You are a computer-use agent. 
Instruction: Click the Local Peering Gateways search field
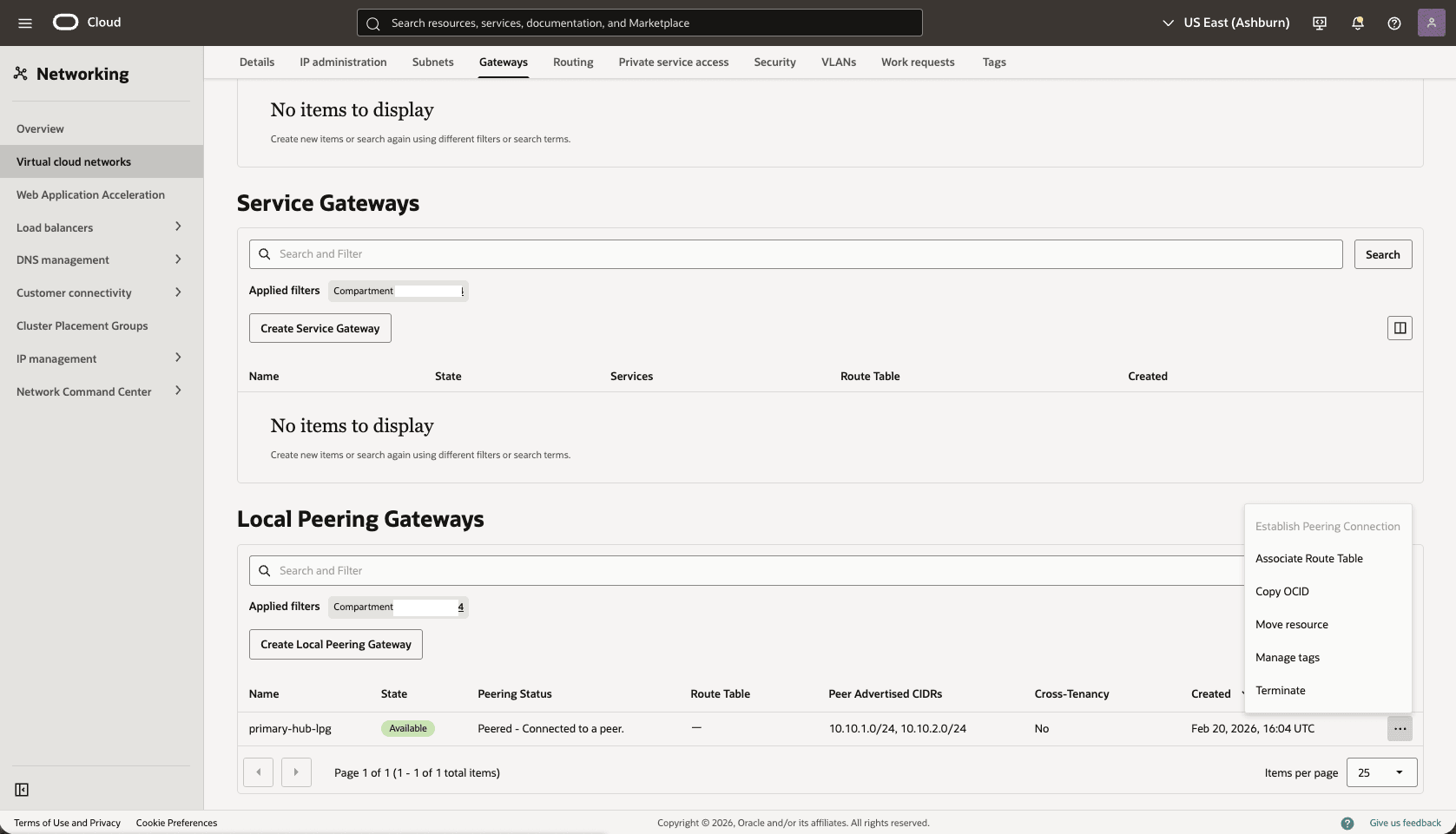[x=608, y=570]
